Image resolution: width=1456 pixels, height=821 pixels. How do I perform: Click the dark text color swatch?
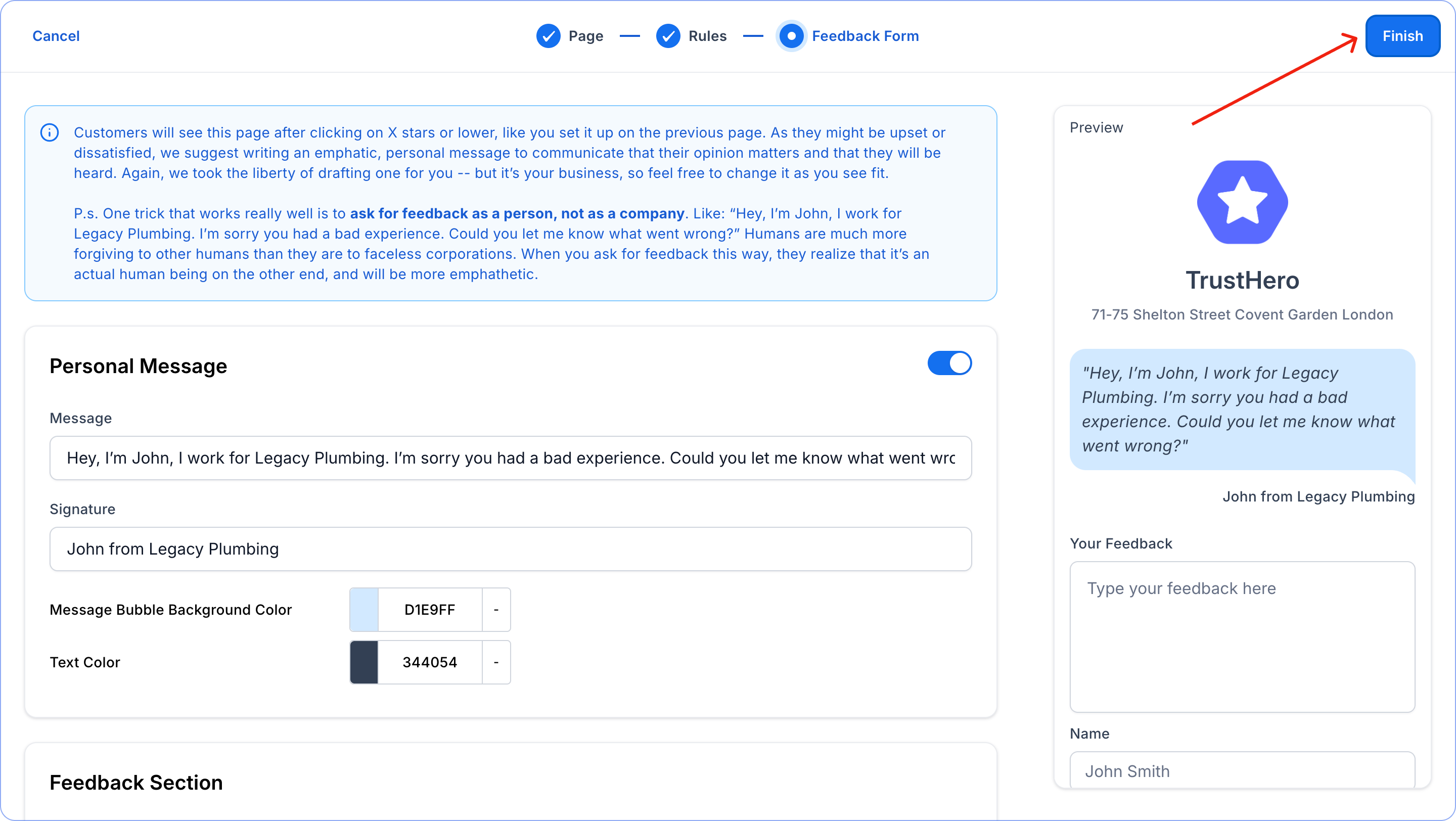pos(364,662)
